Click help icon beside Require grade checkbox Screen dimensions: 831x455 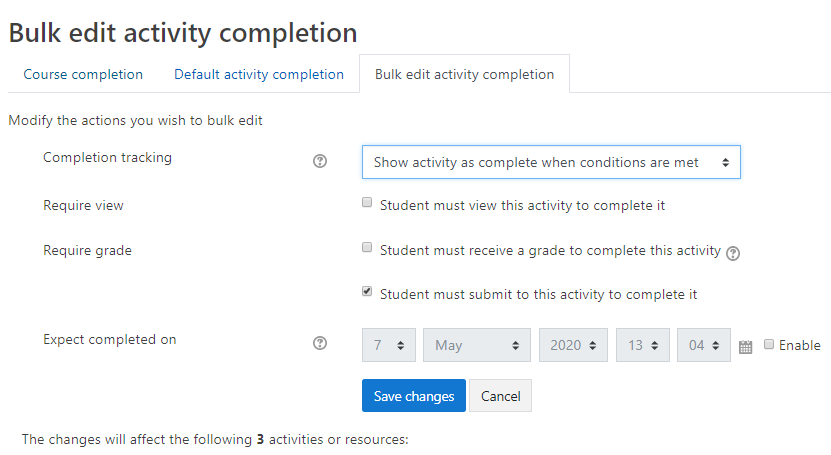click(734, 253)
